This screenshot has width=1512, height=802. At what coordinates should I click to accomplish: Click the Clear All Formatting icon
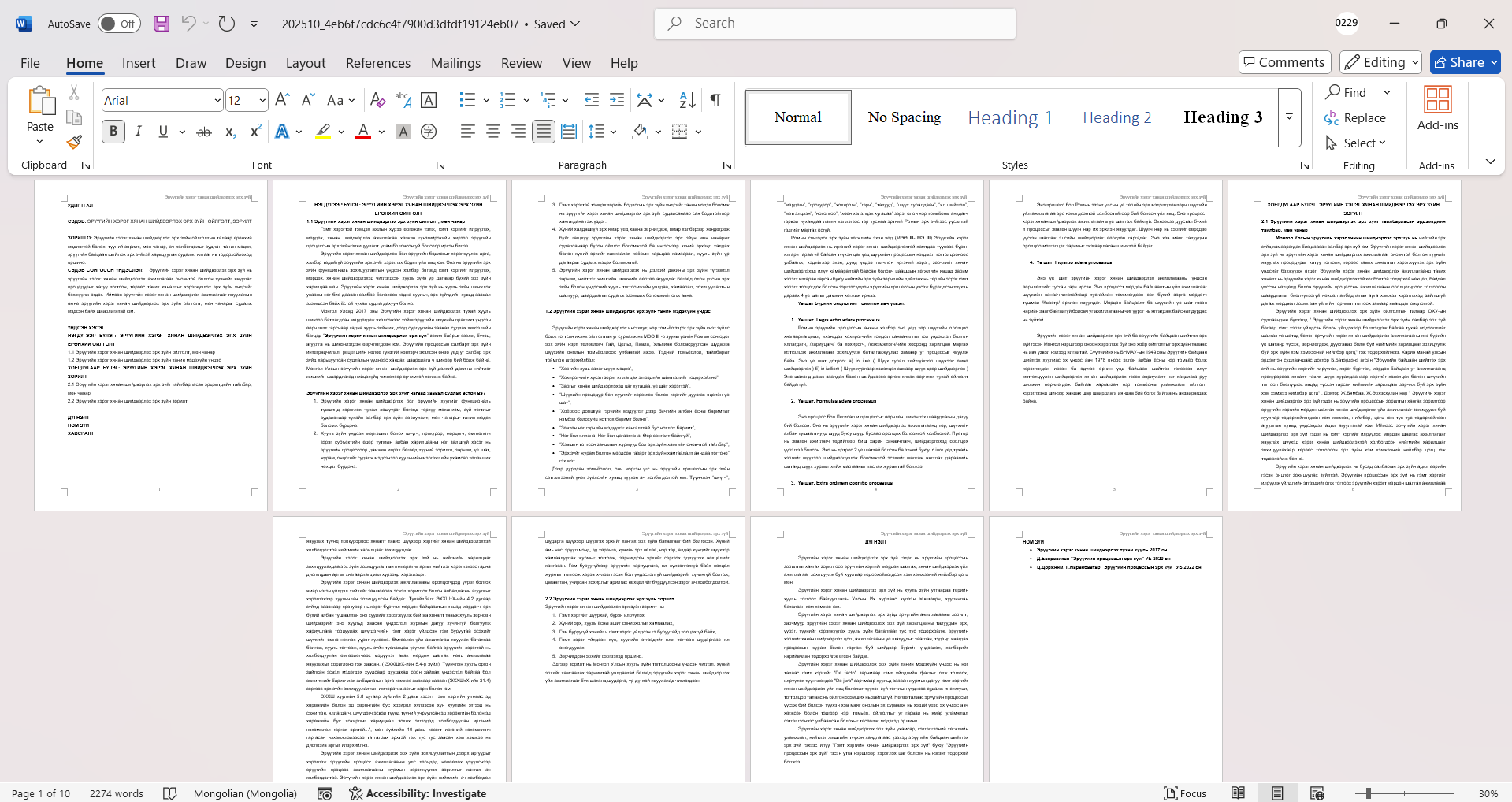[x=377, y=100]
